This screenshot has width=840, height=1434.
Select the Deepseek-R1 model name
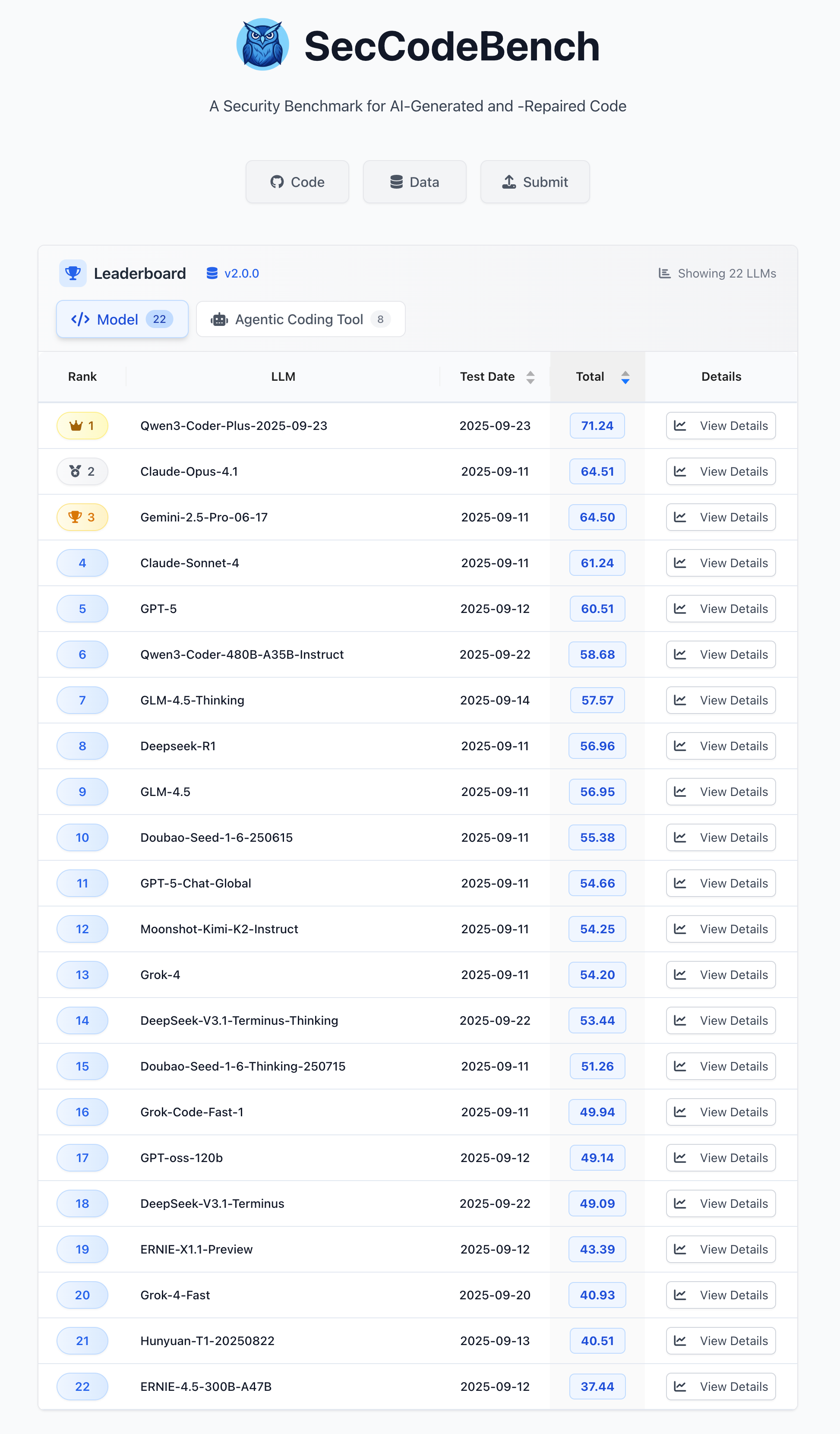[x=178, y=746]
